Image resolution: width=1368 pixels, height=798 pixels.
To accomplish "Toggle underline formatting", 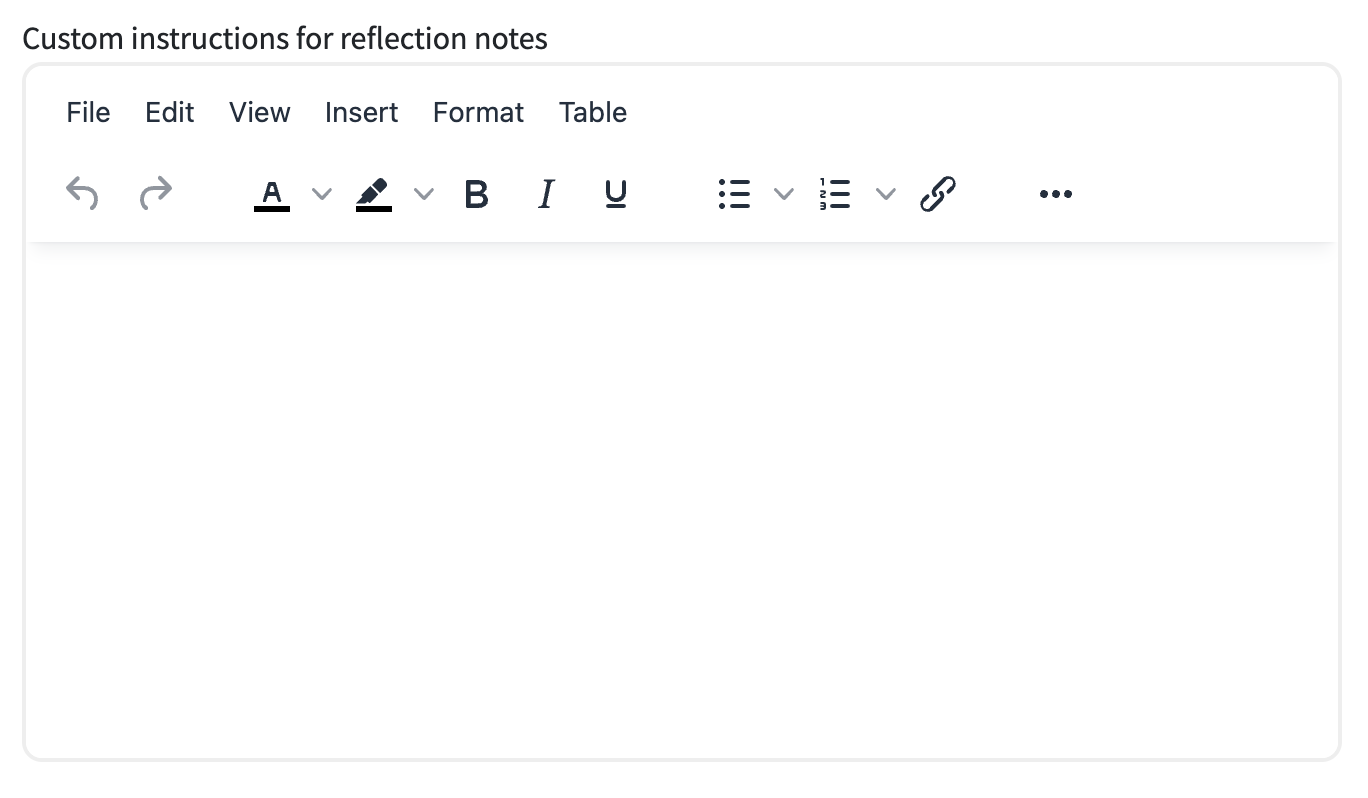I will click(x=616, y=193).
